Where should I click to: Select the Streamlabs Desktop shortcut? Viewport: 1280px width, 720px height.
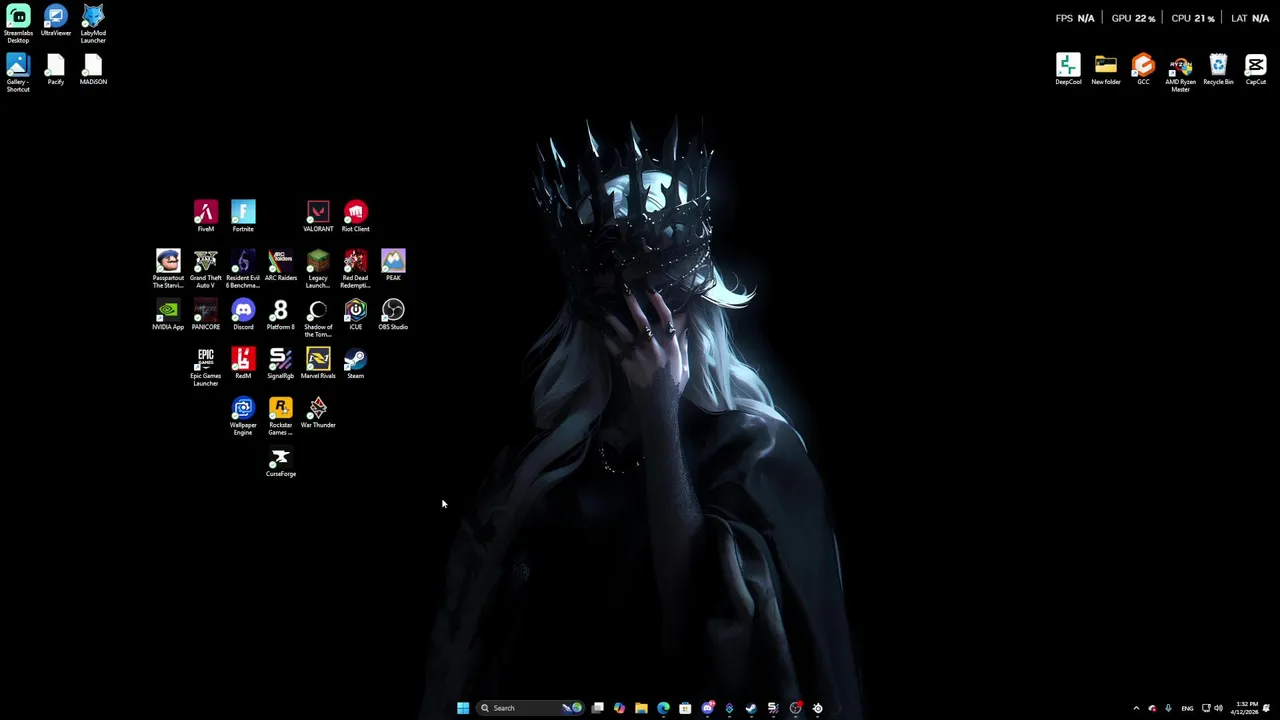pos(18,24)
